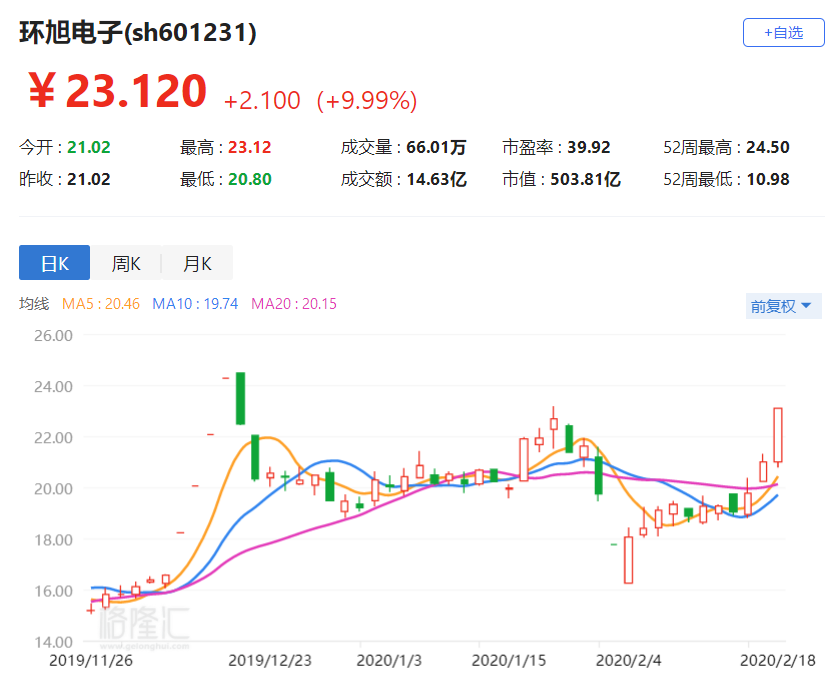Click the 均线 label
The height and width of the screenshot is (675, 840).
34,304
